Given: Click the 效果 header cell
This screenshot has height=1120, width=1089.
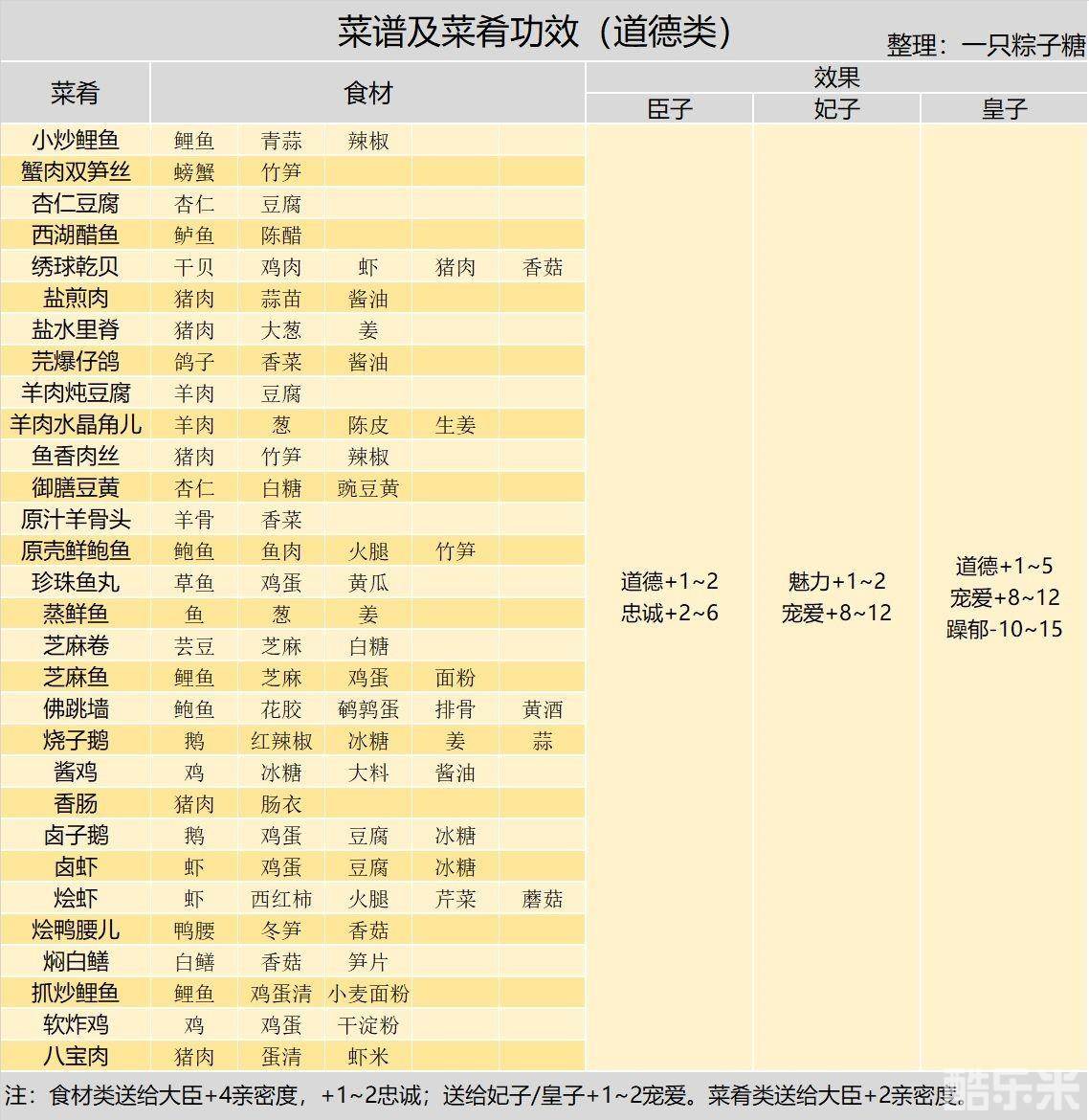Looking at the screenshot, I should (x=836, y=77).
